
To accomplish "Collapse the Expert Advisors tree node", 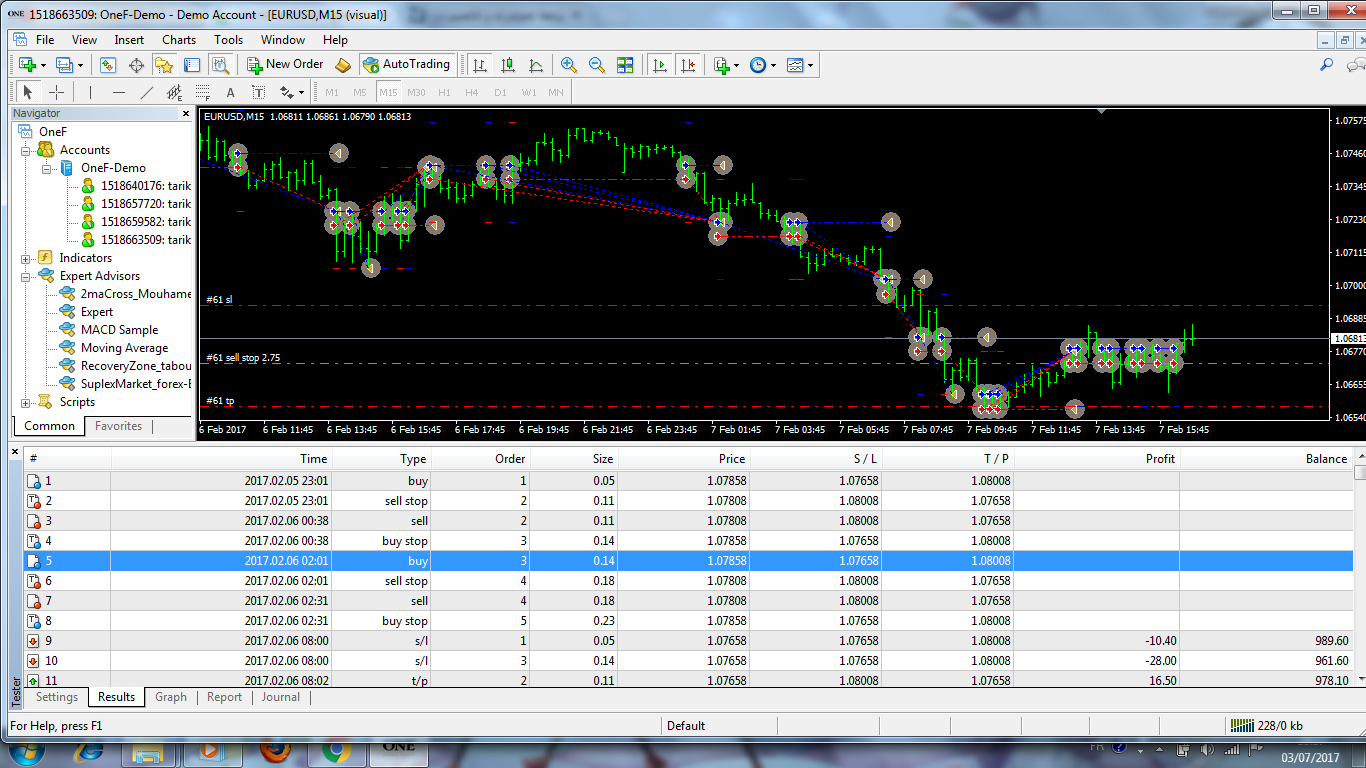I will pyautogui.click(x=26, y=276).
